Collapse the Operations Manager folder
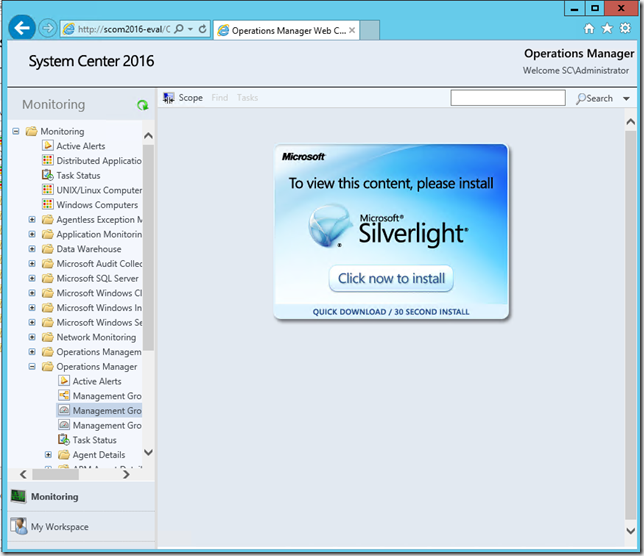Screen dimensions: 644x556 tap(32, 367)
